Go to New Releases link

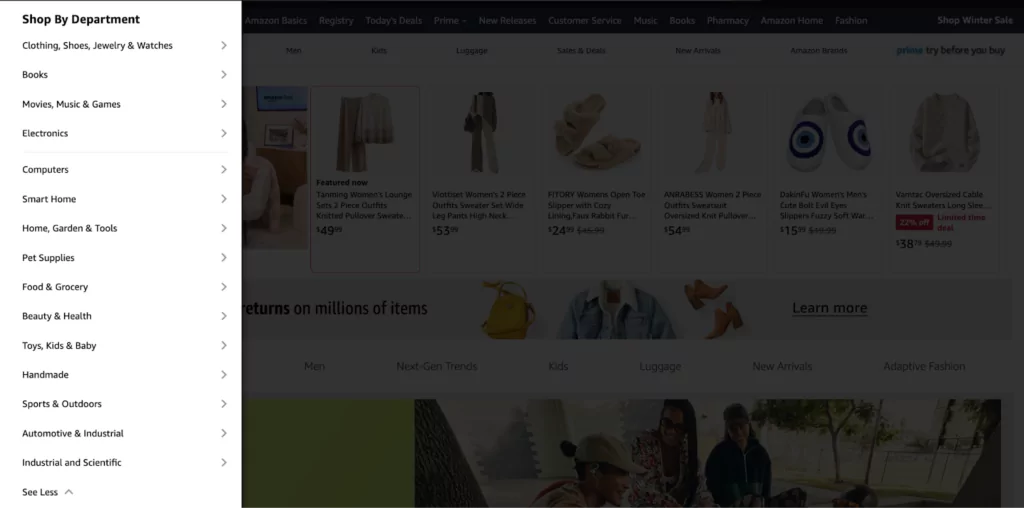click(507, 20)
